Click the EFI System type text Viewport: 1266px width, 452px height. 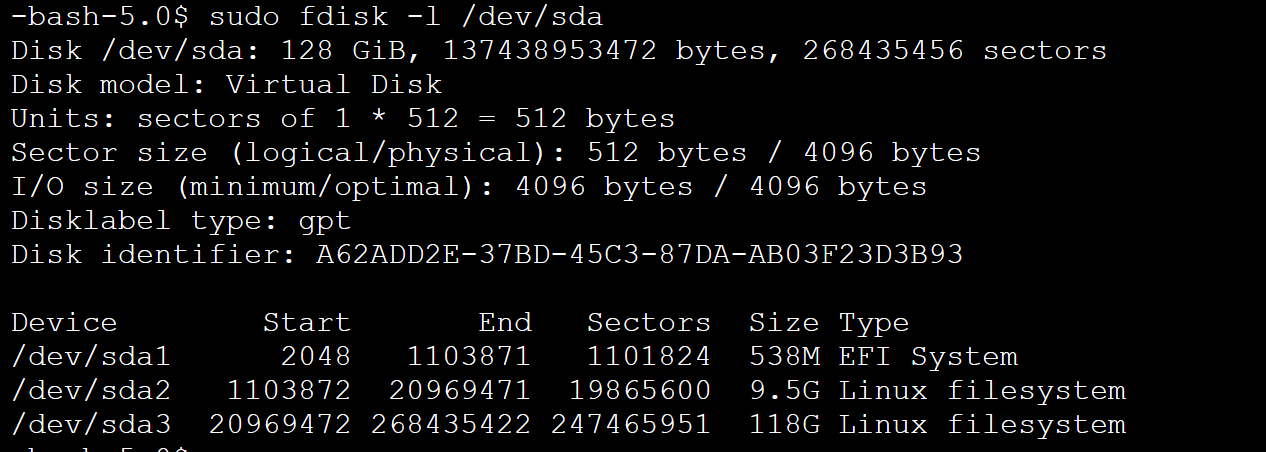coord(928,357)
